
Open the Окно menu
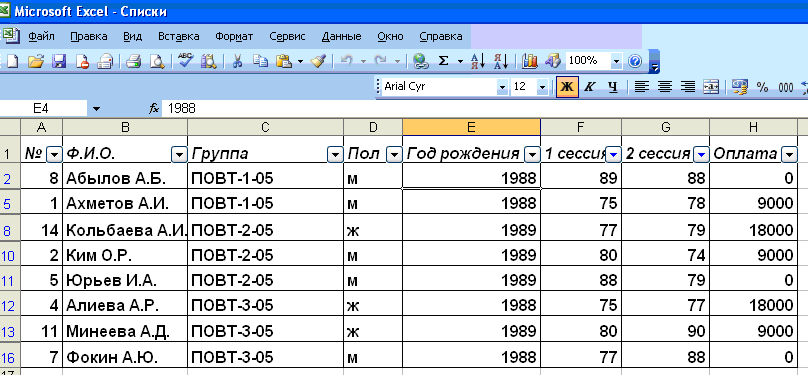coord(390,37)
